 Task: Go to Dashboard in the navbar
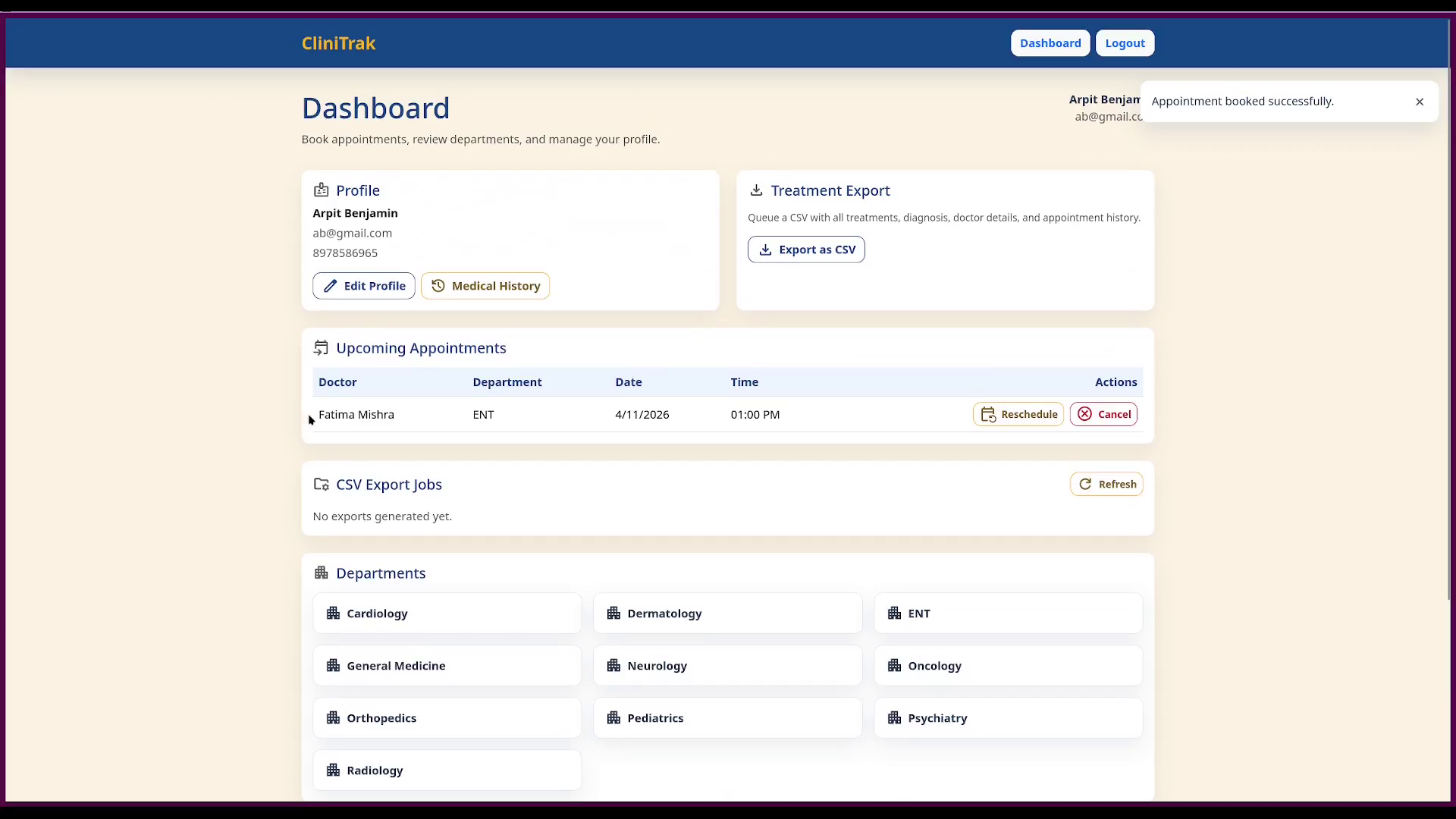[1050, 43]
